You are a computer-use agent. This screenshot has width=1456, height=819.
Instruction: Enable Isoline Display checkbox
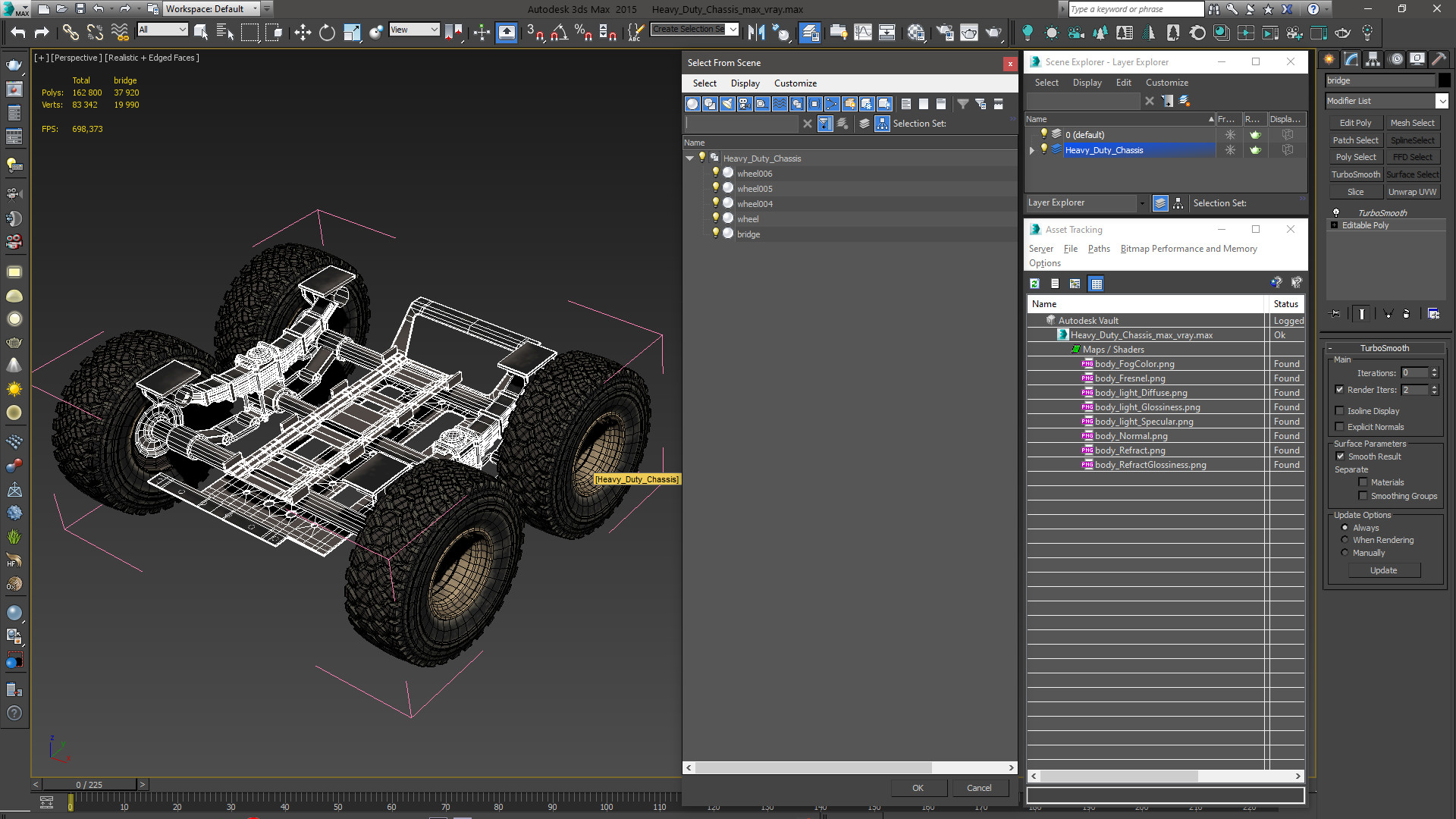click(1341, 411)
